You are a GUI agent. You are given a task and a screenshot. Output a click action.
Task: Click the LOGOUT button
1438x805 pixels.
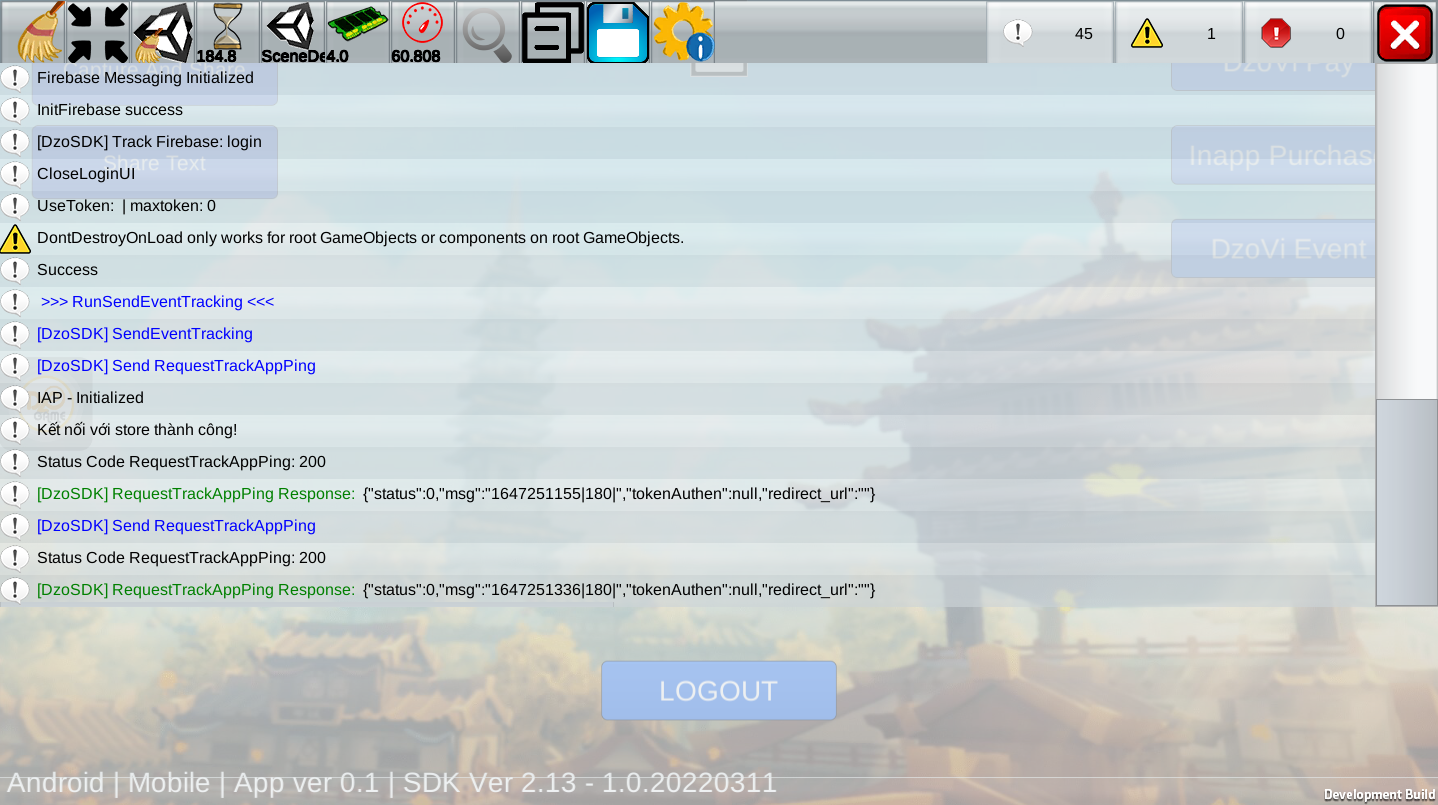pyautogui.click(x=719, y=690)
